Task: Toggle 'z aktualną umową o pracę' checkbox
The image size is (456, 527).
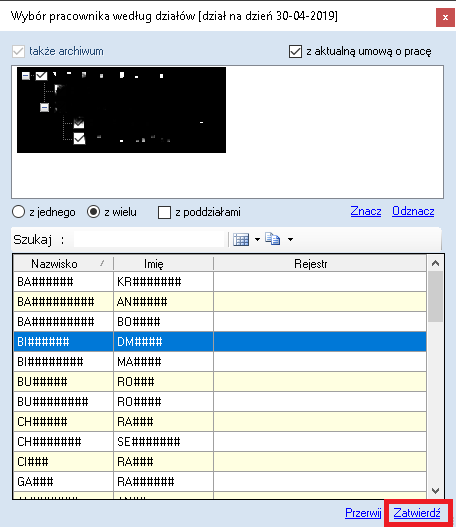Action: click(x=295, y=52)
